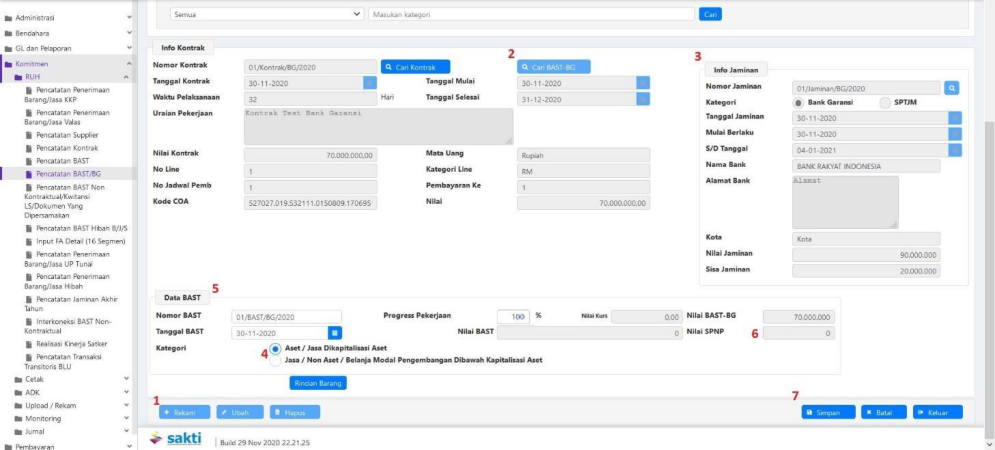Choose SPTJM guarantee category

coord(885,103)
